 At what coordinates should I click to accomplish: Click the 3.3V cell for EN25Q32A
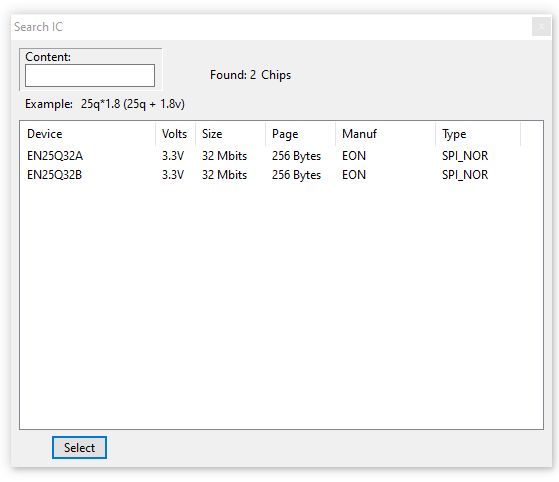point(173,156)
